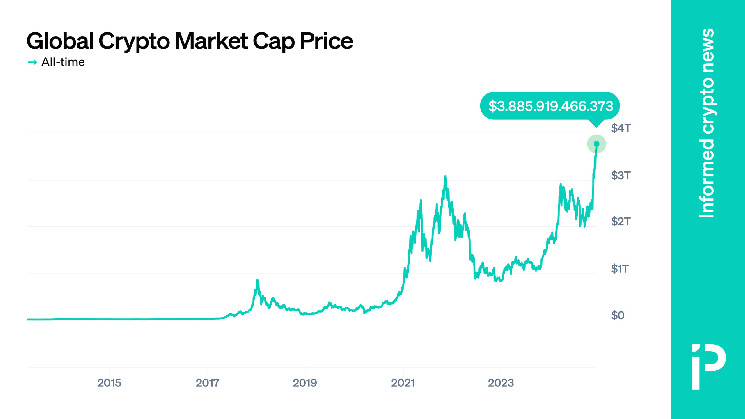
Task: Click the $3.885.919.466.373 price tooltip
Action: [x=550, y=106]
